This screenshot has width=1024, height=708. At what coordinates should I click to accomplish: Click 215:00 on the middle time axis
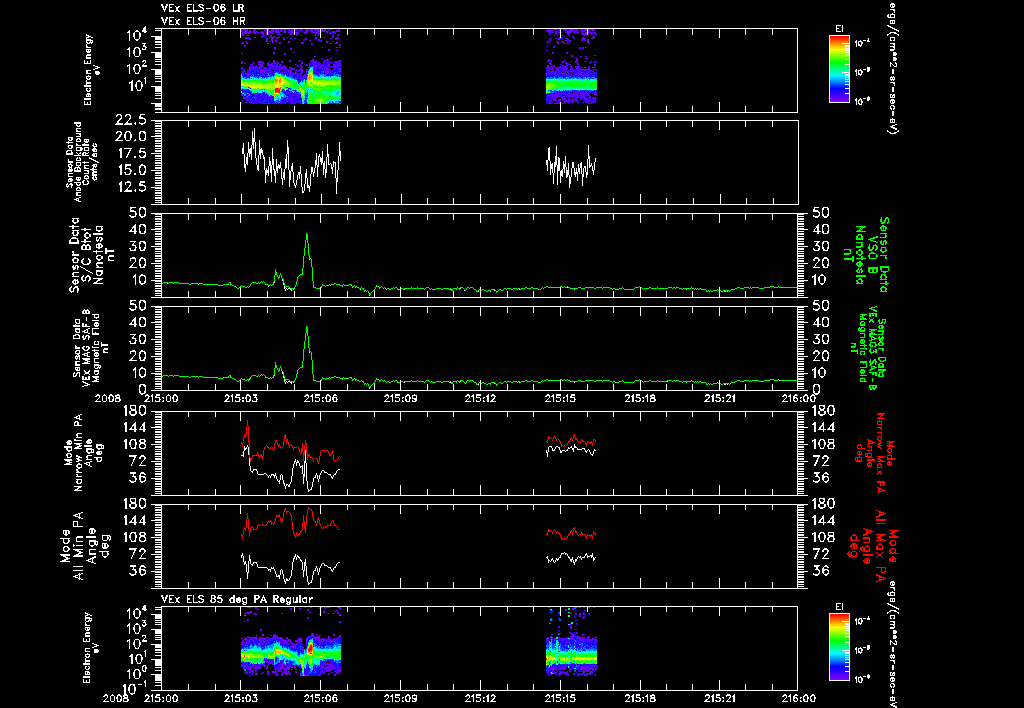click(161, 398)
